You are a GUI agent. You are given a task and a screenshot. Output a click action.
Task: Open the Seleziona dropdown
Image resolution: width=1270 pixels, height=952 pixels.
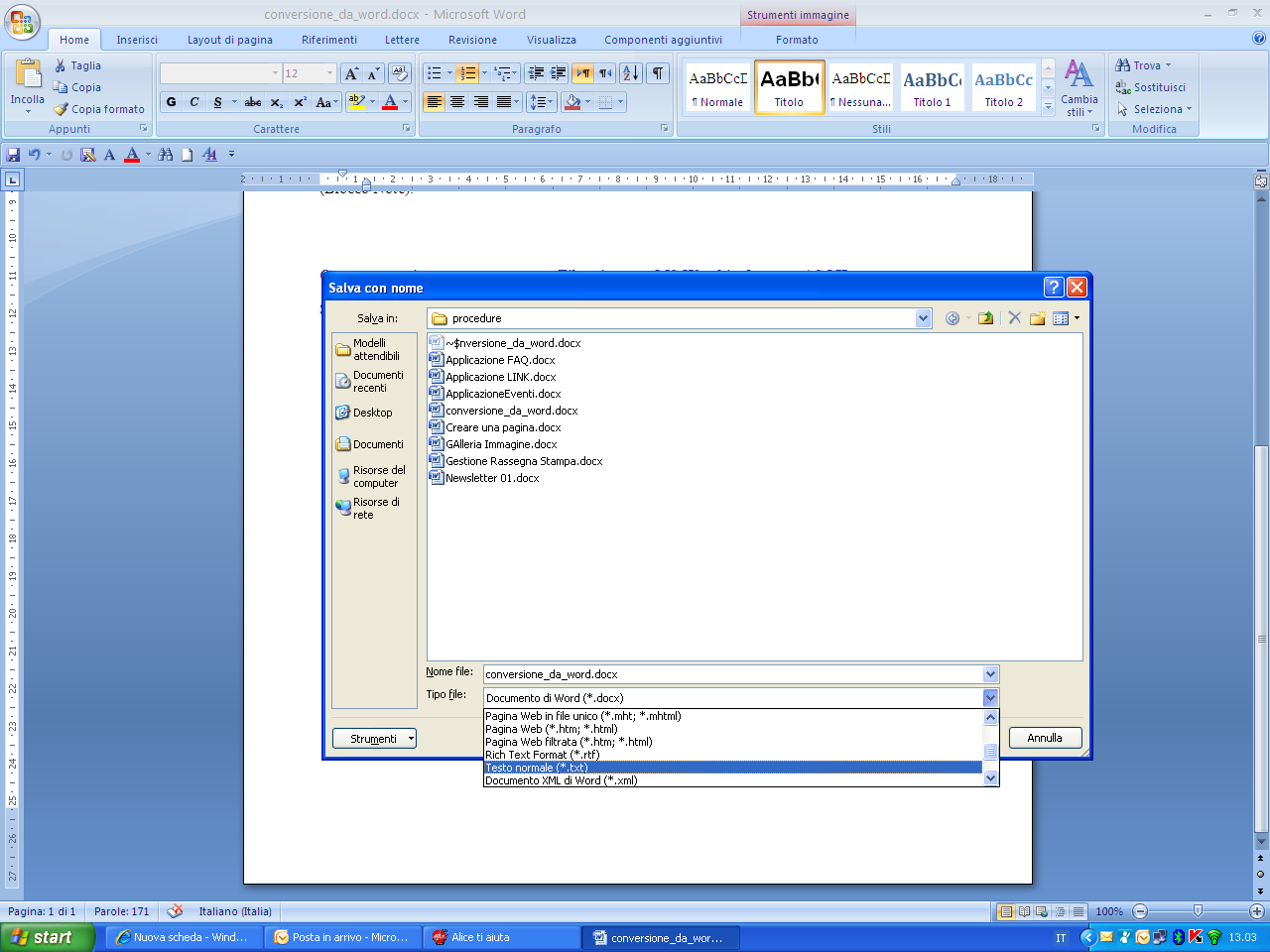click(x=1153, y=109)
